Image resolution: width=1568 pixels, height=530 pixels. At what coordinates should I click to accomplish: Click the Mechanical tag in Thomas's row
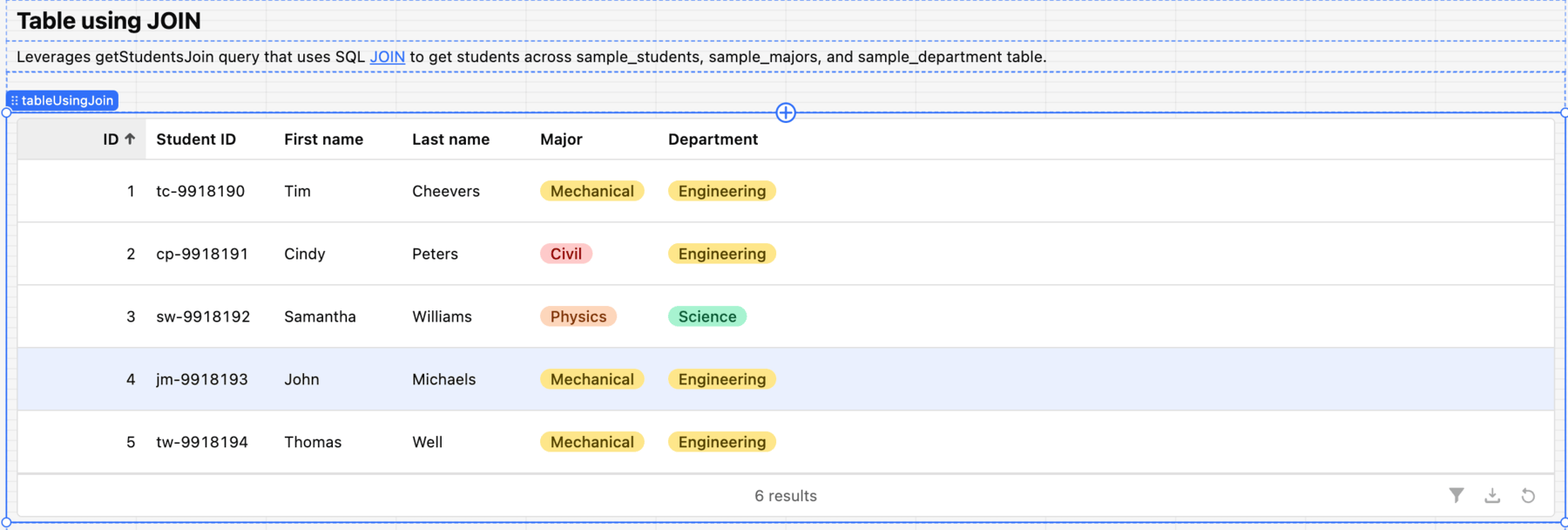(592, 442)
